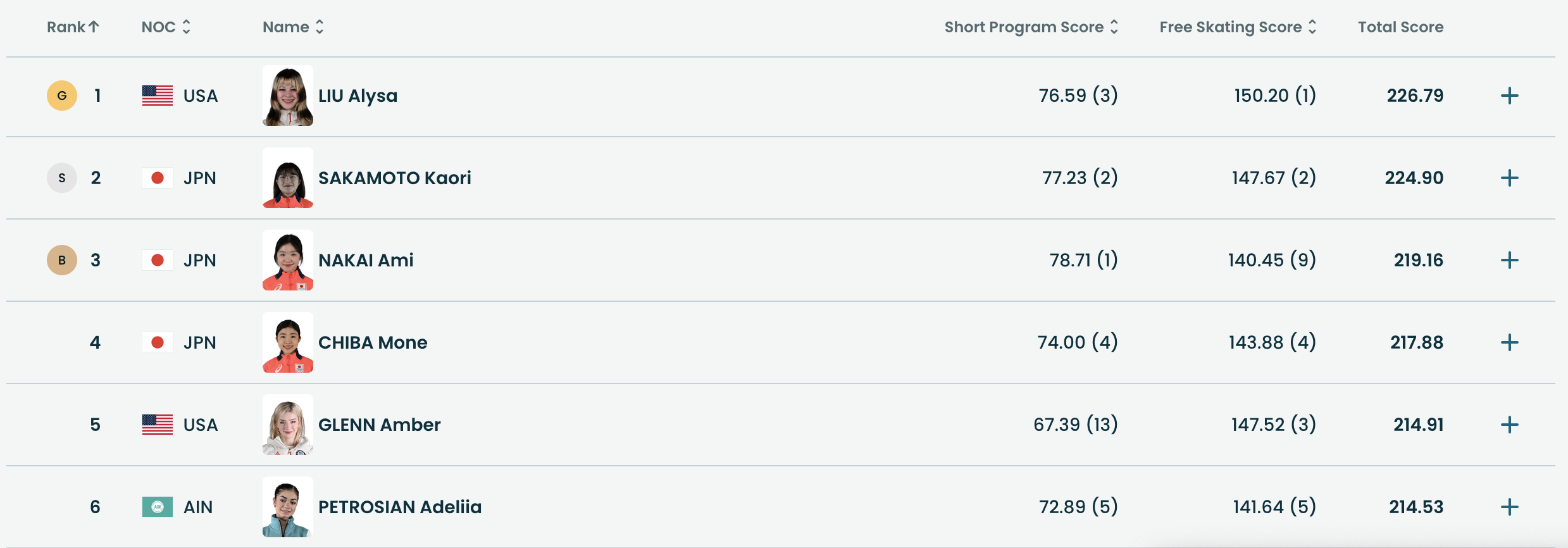Open Liu Alysa's athlete photo
The height and width of the screenshot is (548, 1568).
(x=288, y=96)
